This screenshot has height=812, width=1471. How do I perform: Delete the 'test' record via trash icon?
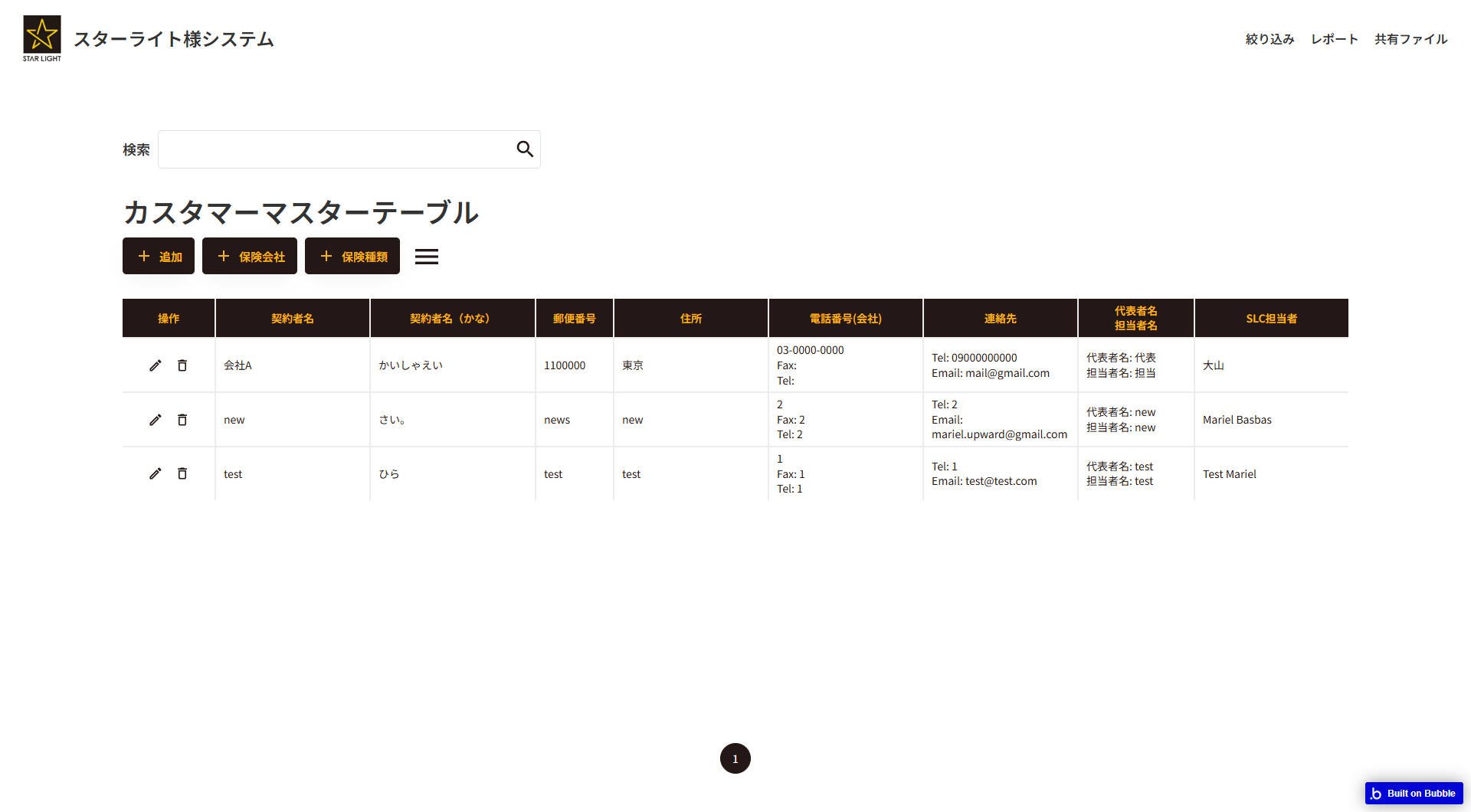pos(182,473)
